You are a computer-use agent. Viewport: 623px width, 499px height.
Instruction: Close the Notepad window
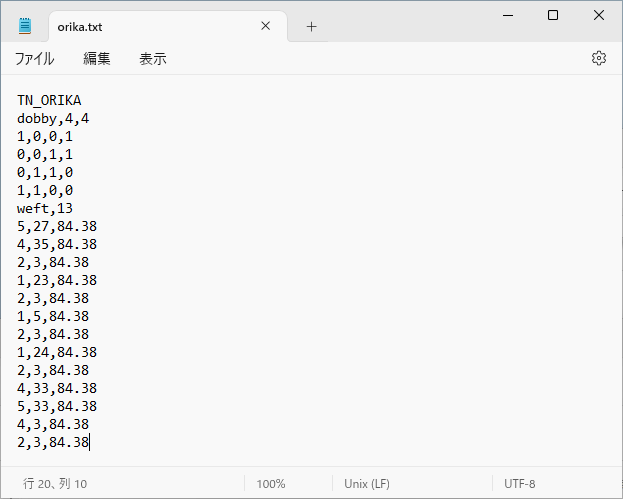tap(598, 15)
